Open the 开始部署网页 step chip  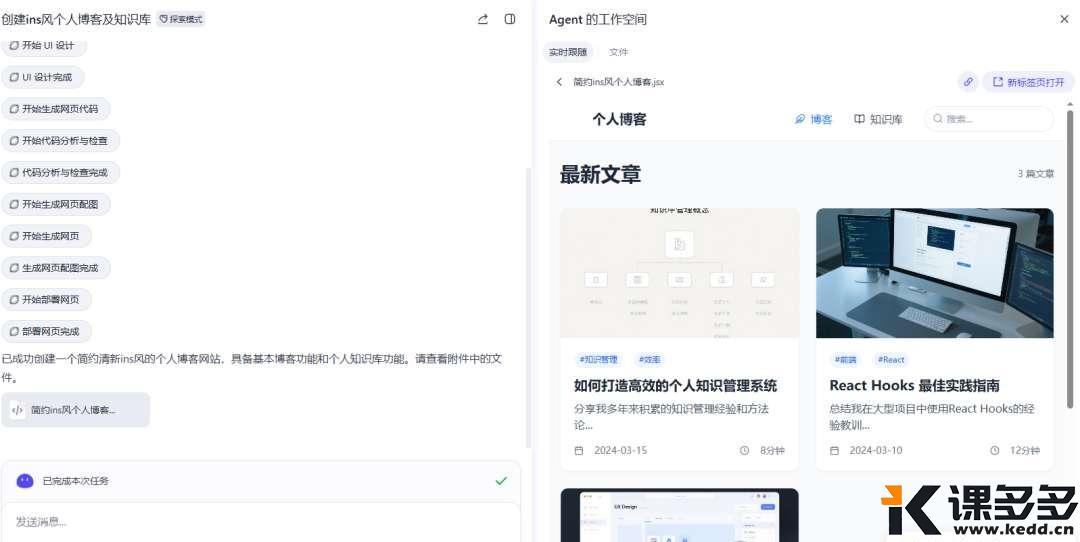pos(46,300)
